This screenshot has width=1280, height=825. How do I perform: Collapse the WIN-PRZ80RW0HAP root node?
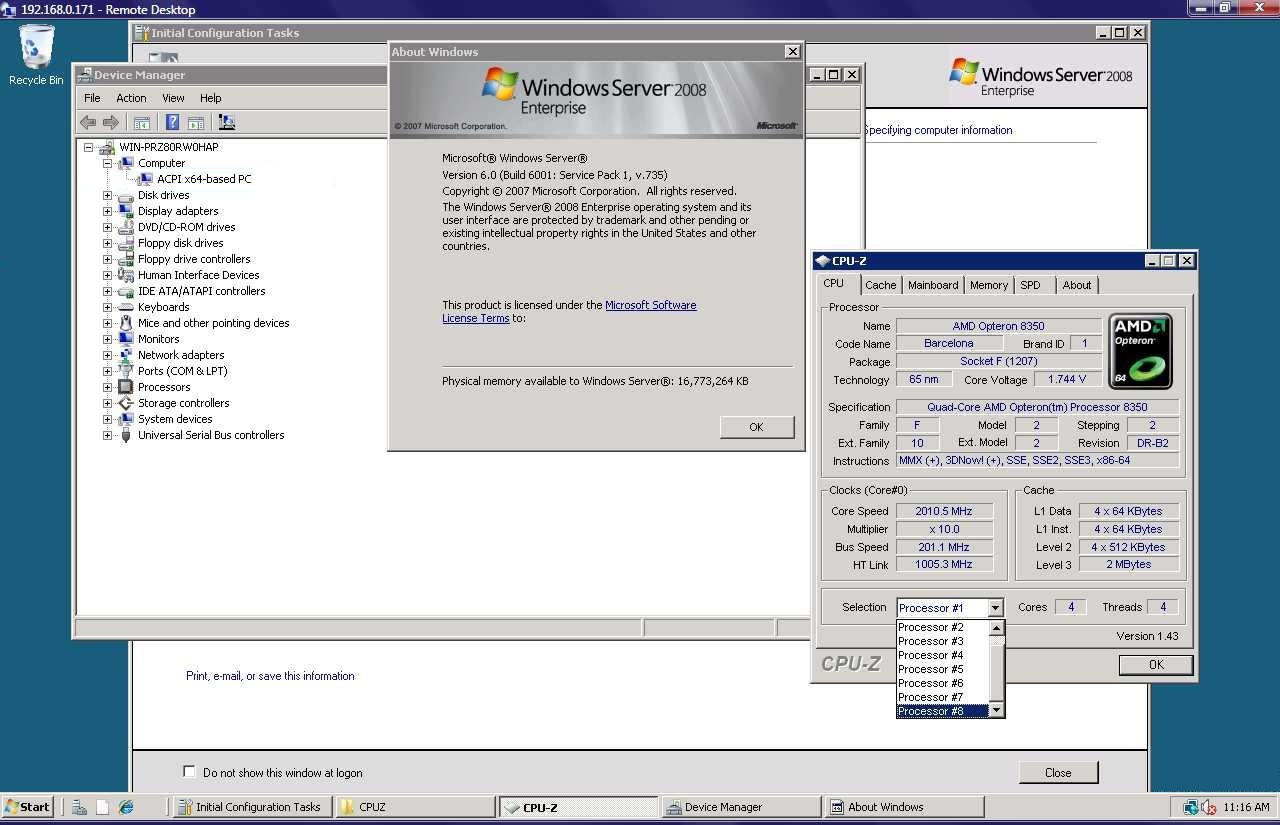point(88,147)
